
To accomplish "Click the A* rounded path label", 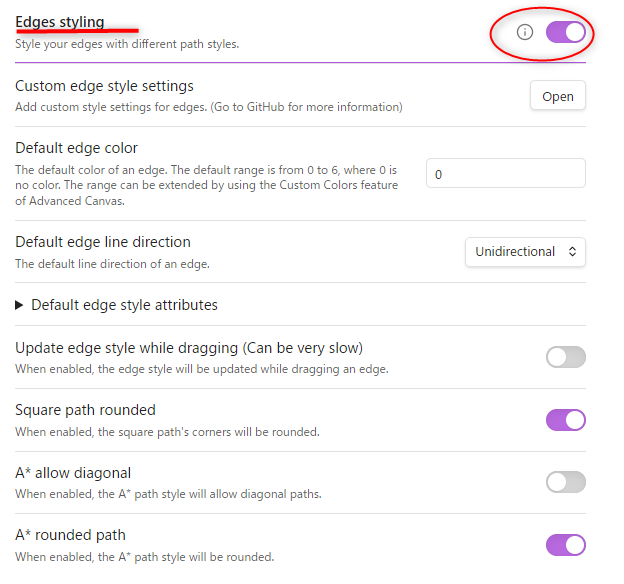I will 70,535.
